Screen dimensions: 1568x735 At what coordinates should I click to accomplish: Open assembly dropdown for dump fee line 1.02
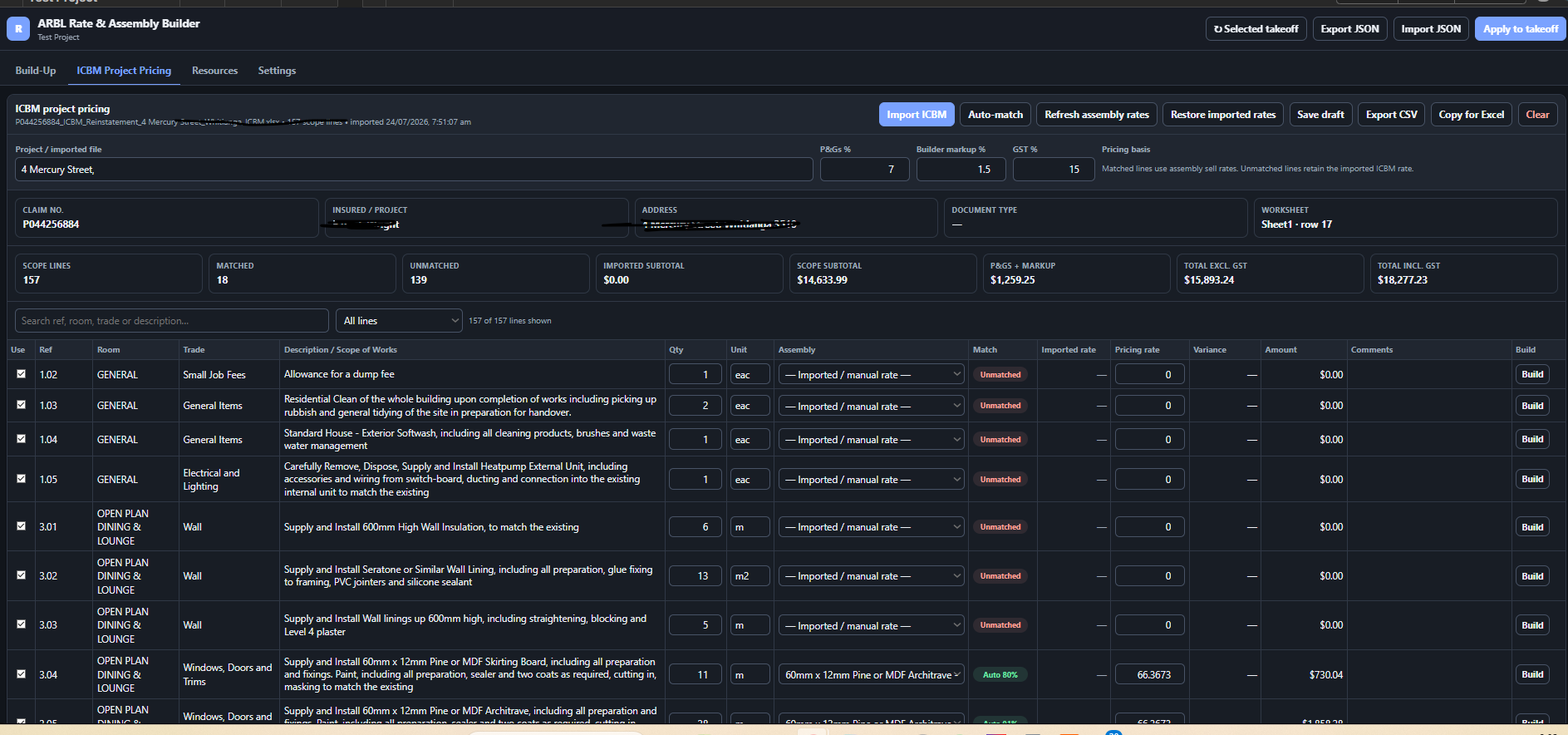[x=871, y=375]
